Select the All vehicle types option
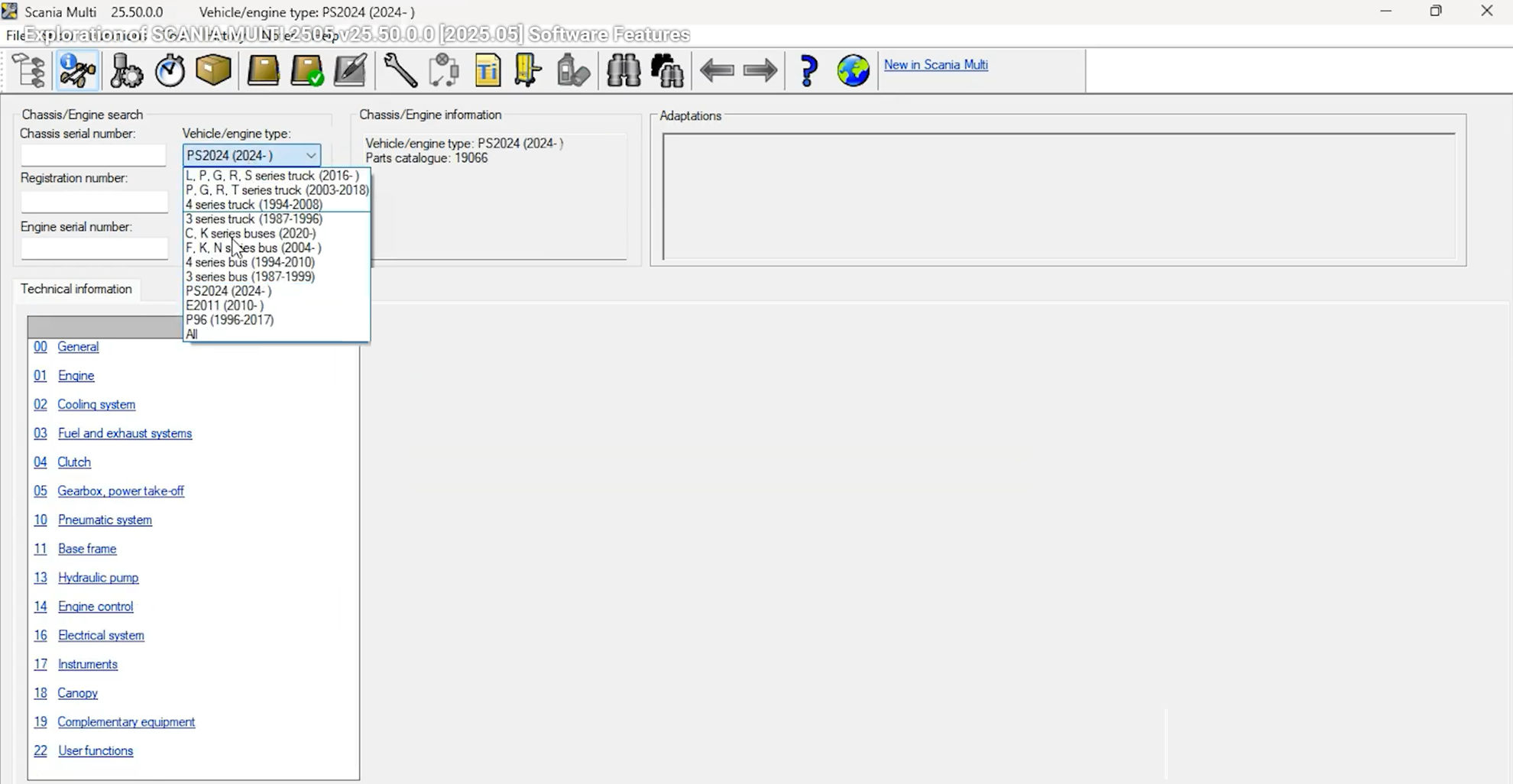The width and height of the screenshot is (1513, 784). tap(277, 335)
